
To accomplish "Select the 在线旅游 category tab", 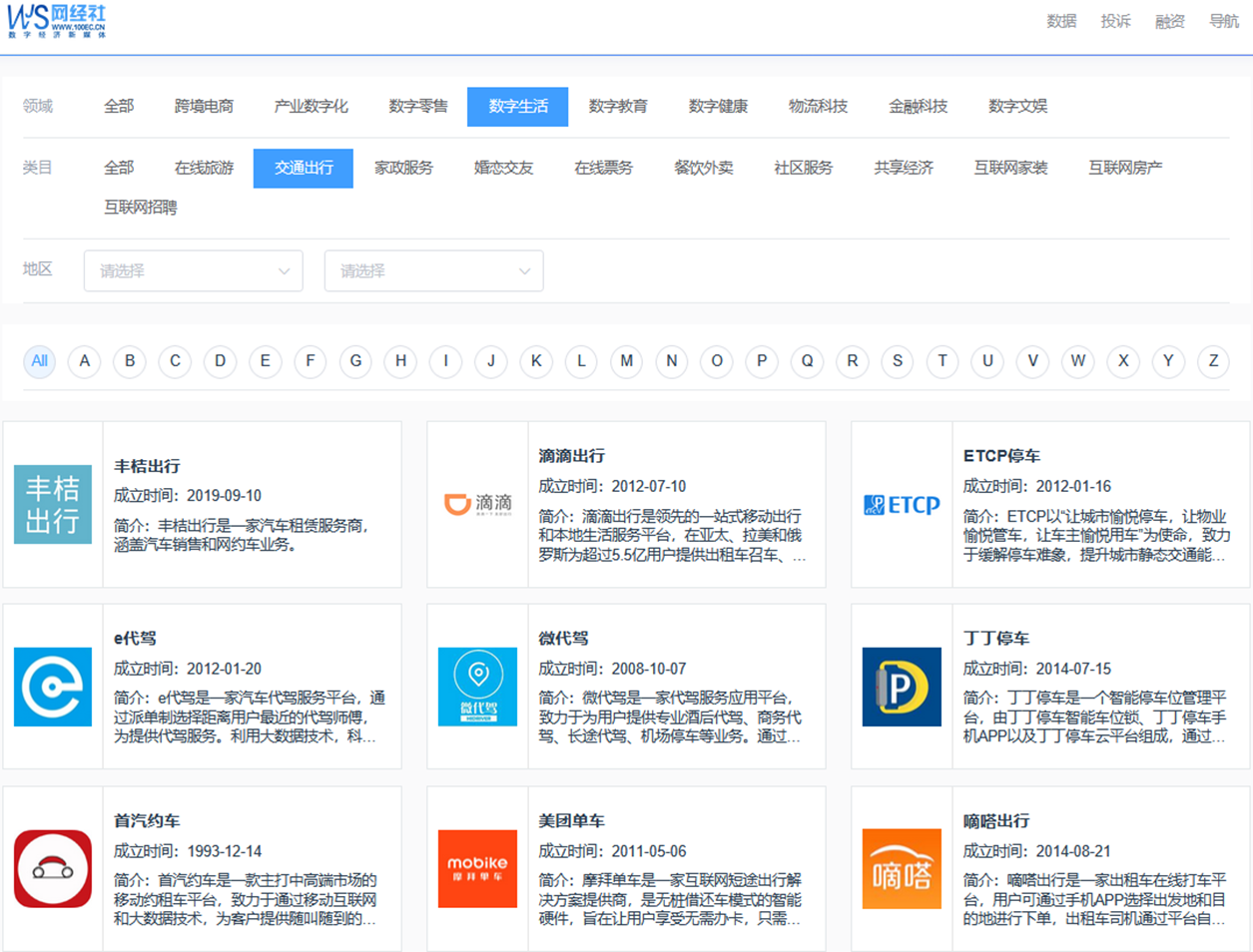I will 201,168.
